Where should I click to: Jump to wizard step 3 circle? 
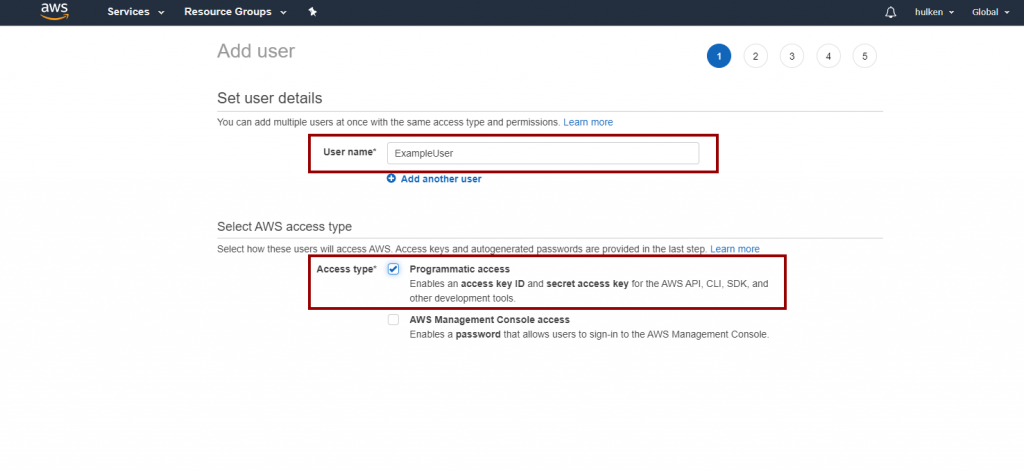[x=791, y=56]
